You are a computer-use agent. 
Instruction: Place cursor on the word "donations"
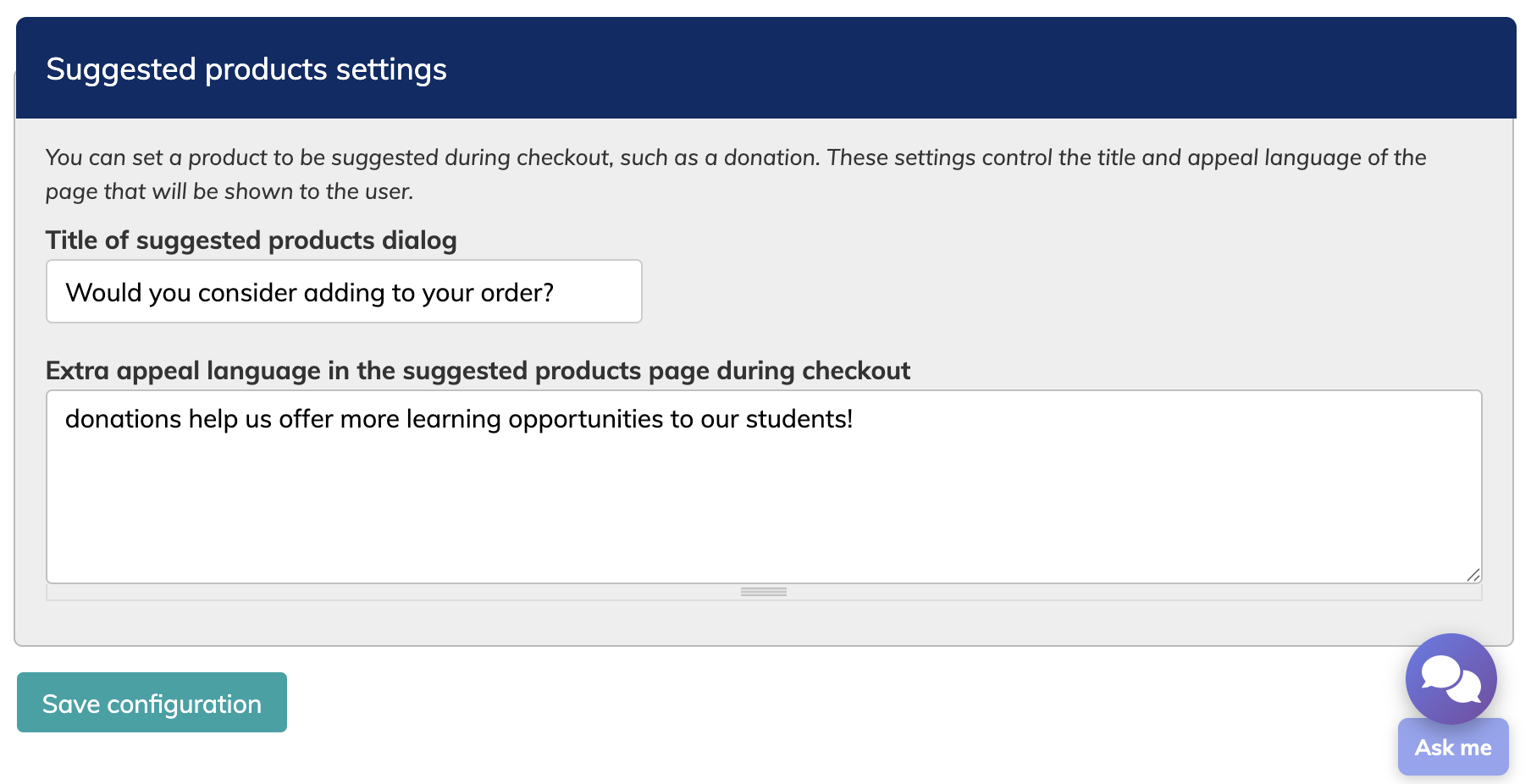pos(124,419)
